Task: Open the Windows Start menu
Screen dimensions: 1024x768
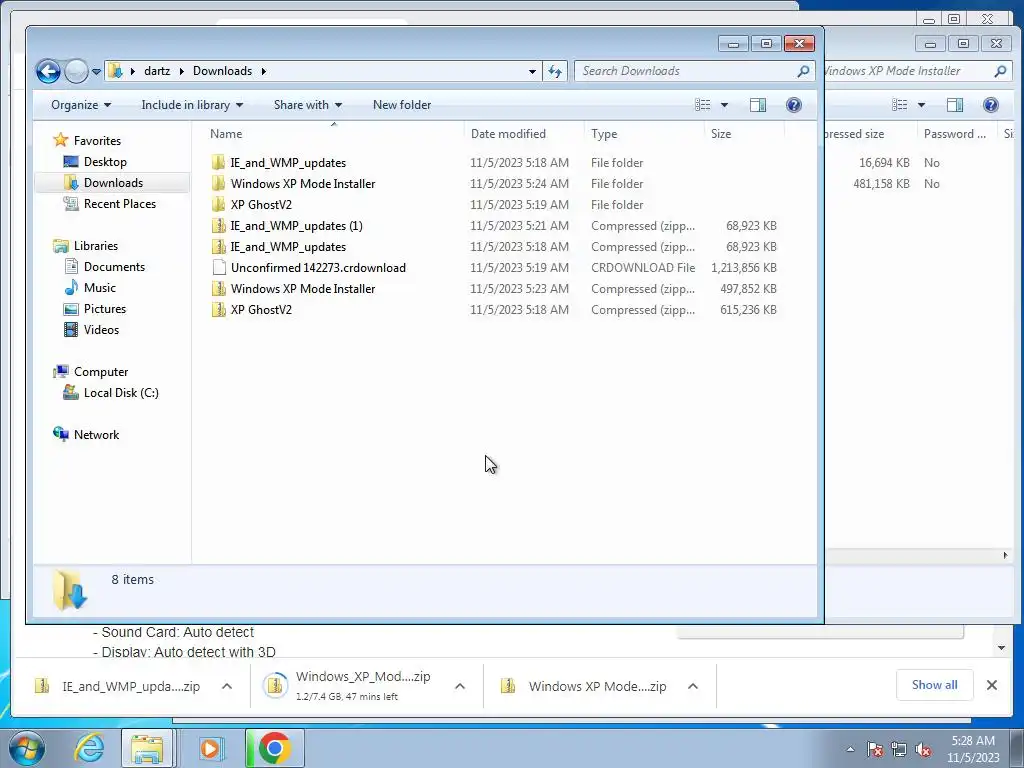Action: 25,748
